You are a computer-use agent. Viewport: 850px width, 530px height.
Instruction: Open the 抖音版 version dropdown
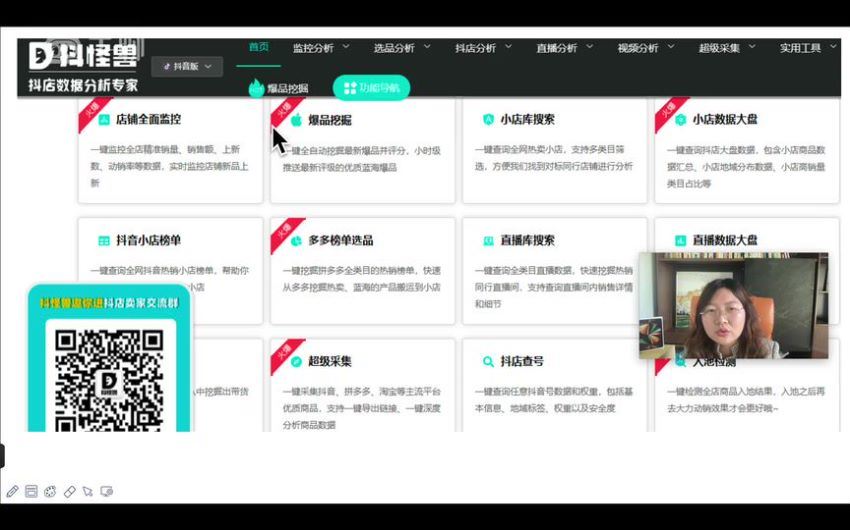(187, 66)
